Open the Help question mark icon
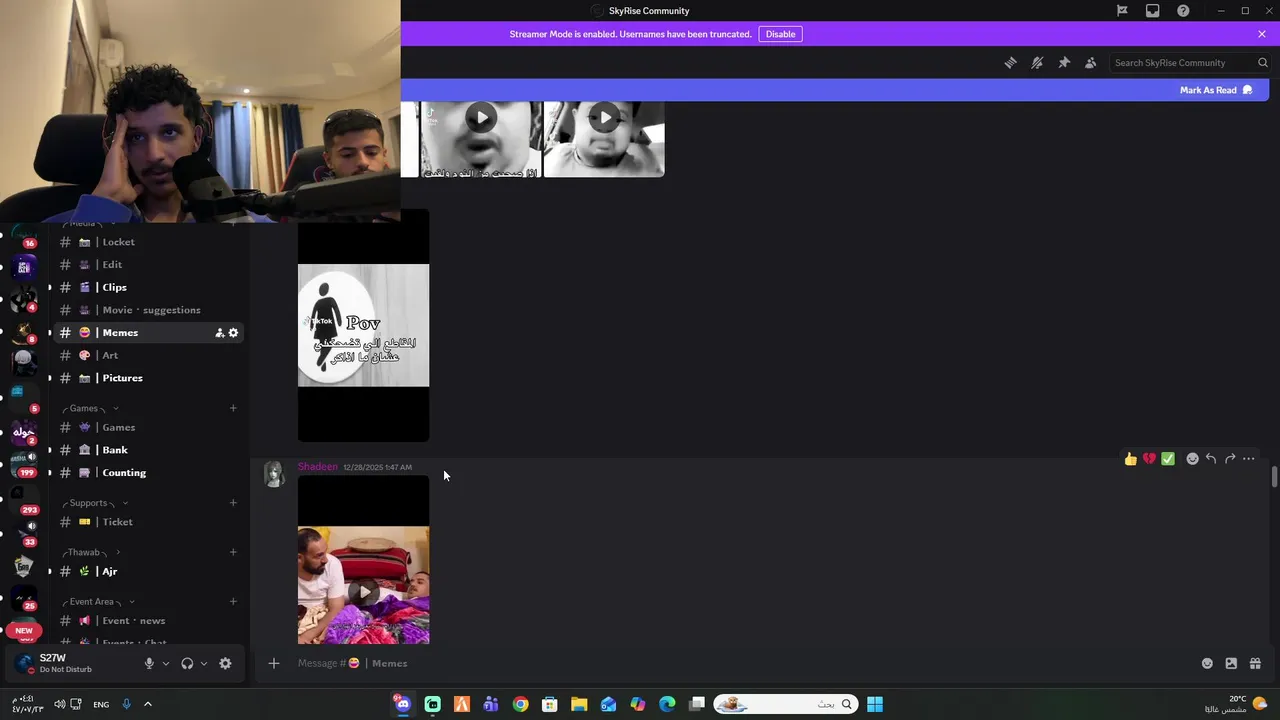 click(x=1184, y=11)
